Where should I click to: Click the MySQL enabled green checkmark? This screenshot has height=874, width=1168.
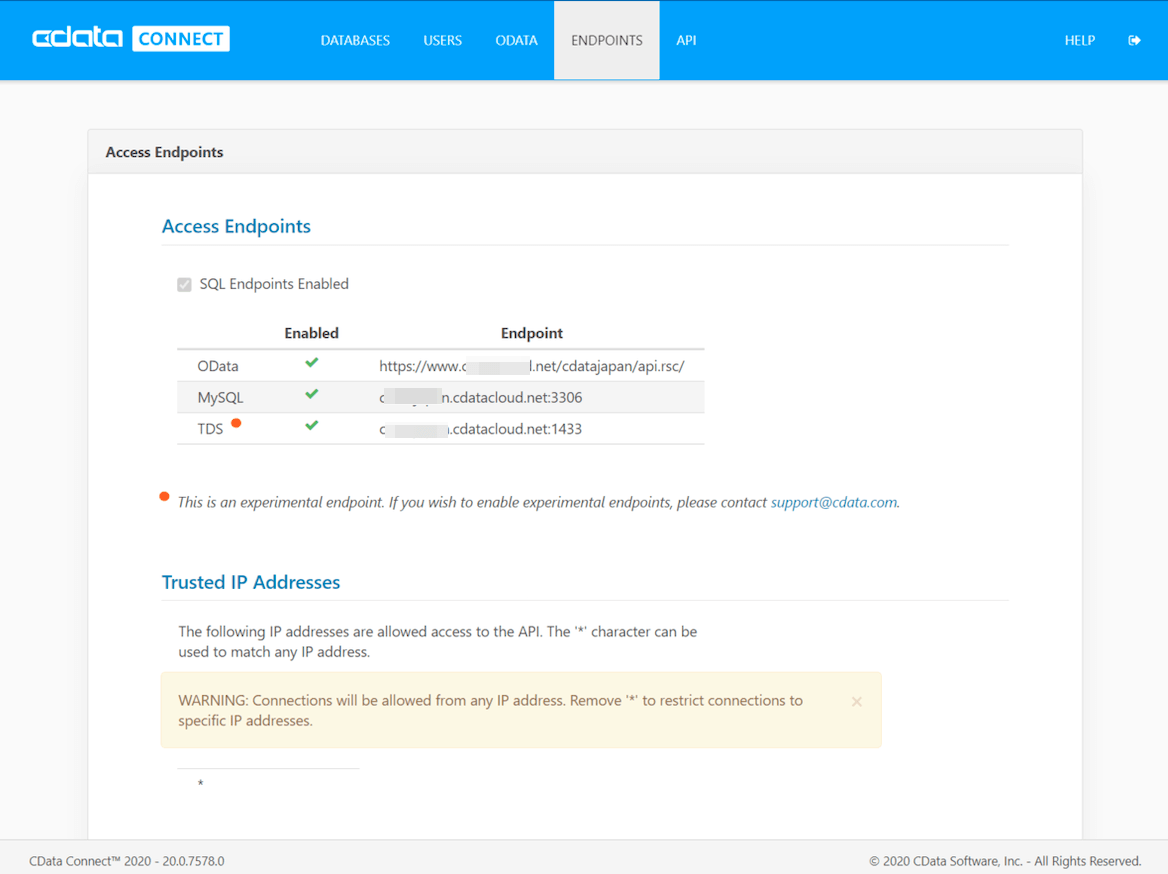[x=311, y=394]
